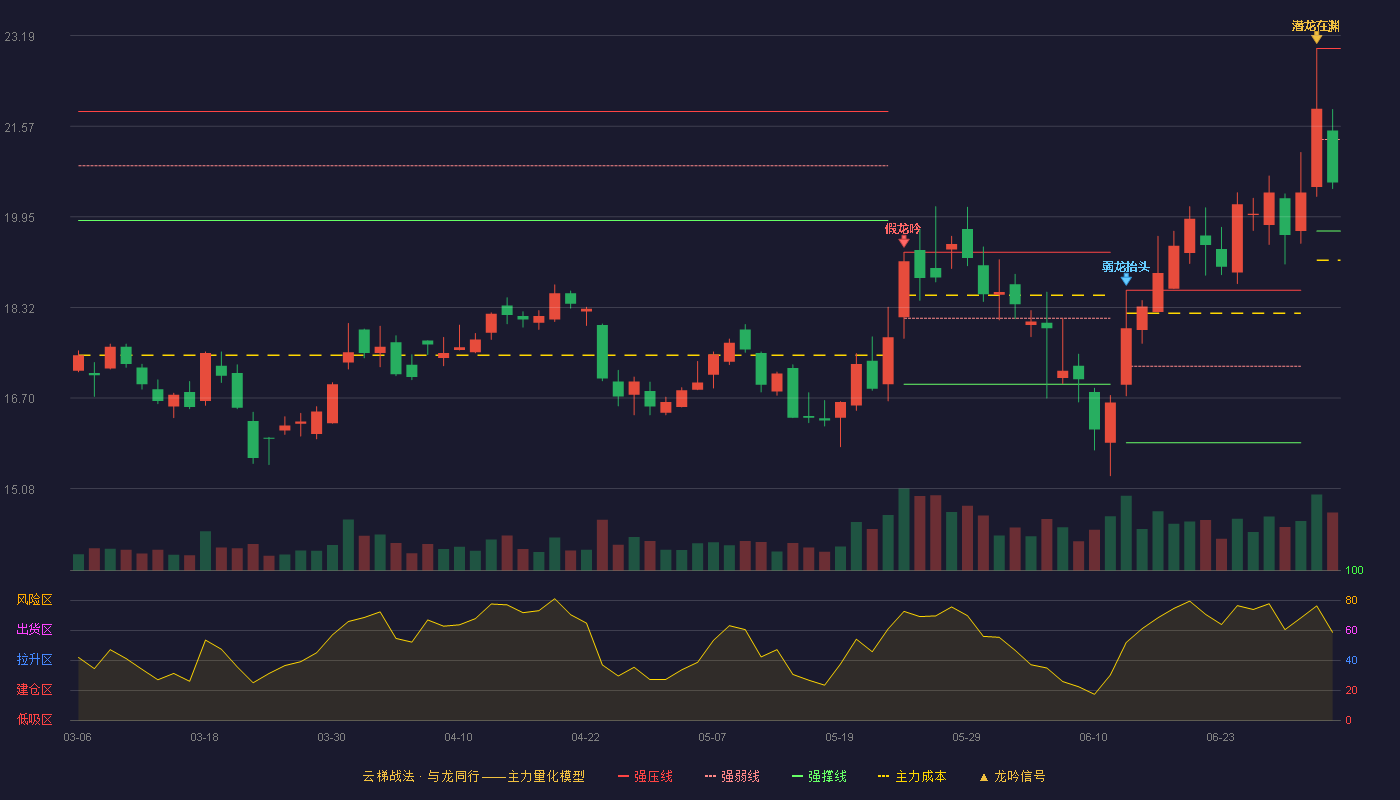Click the red 假龙吟 arrow marker

904,241
